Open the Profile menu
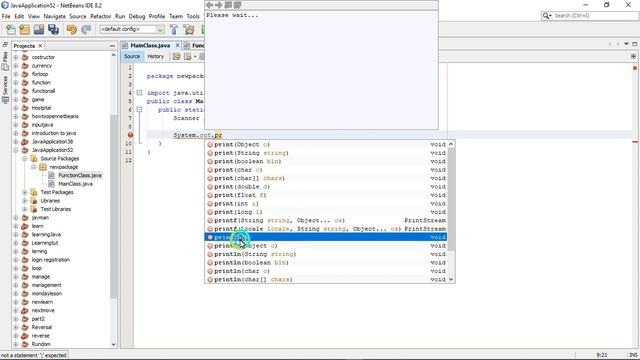Screen dimensions: 640x360 (x=157, y=16)
